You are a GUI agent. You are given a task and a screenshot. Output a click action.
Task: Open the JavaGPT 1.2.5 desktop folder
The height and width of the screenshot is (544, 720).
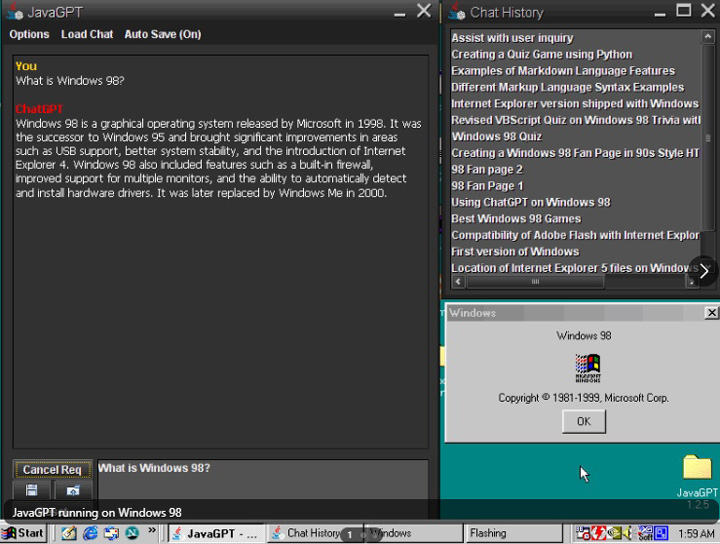[696, 468]
